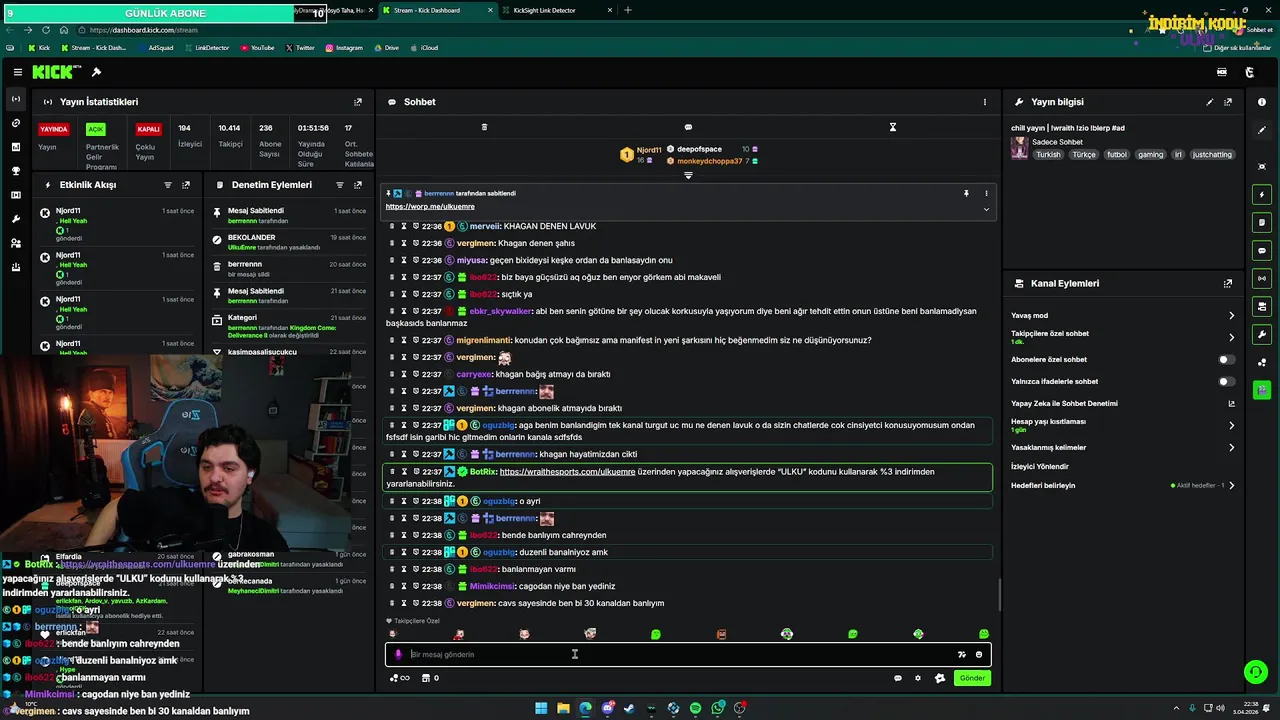1280x720 pixels.
Task: Open the video clips icon in sidebar
Action: (x=15, y=195)
